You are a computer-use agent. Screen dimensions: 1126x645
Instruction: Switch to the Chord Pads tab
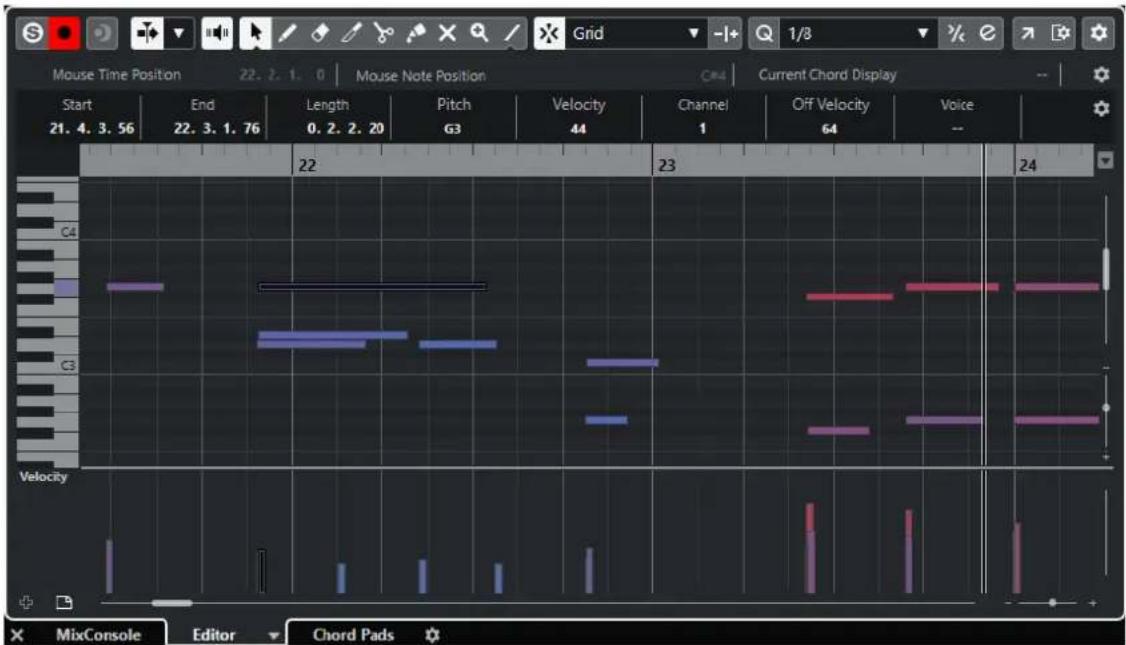tap(353, 635)
